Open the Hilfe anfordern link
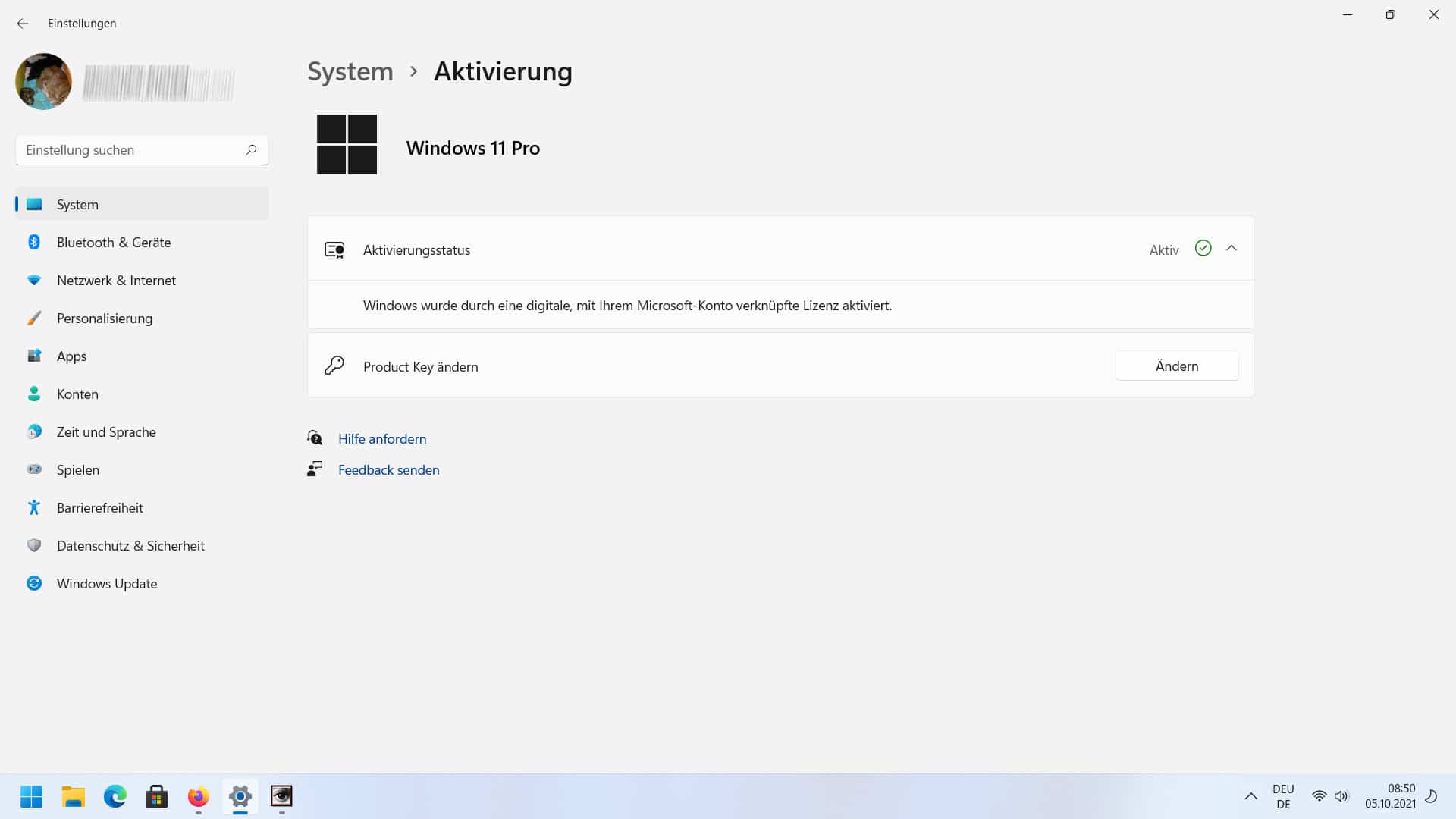This screenshot has width=1456, height=819. [x=382, y=438]
